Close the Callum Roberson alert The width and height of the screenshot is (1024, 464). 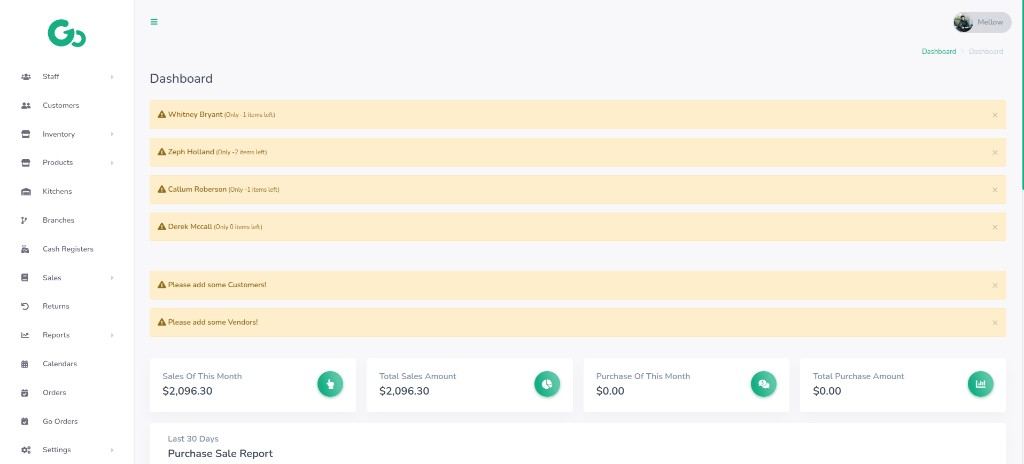(995, 190)
